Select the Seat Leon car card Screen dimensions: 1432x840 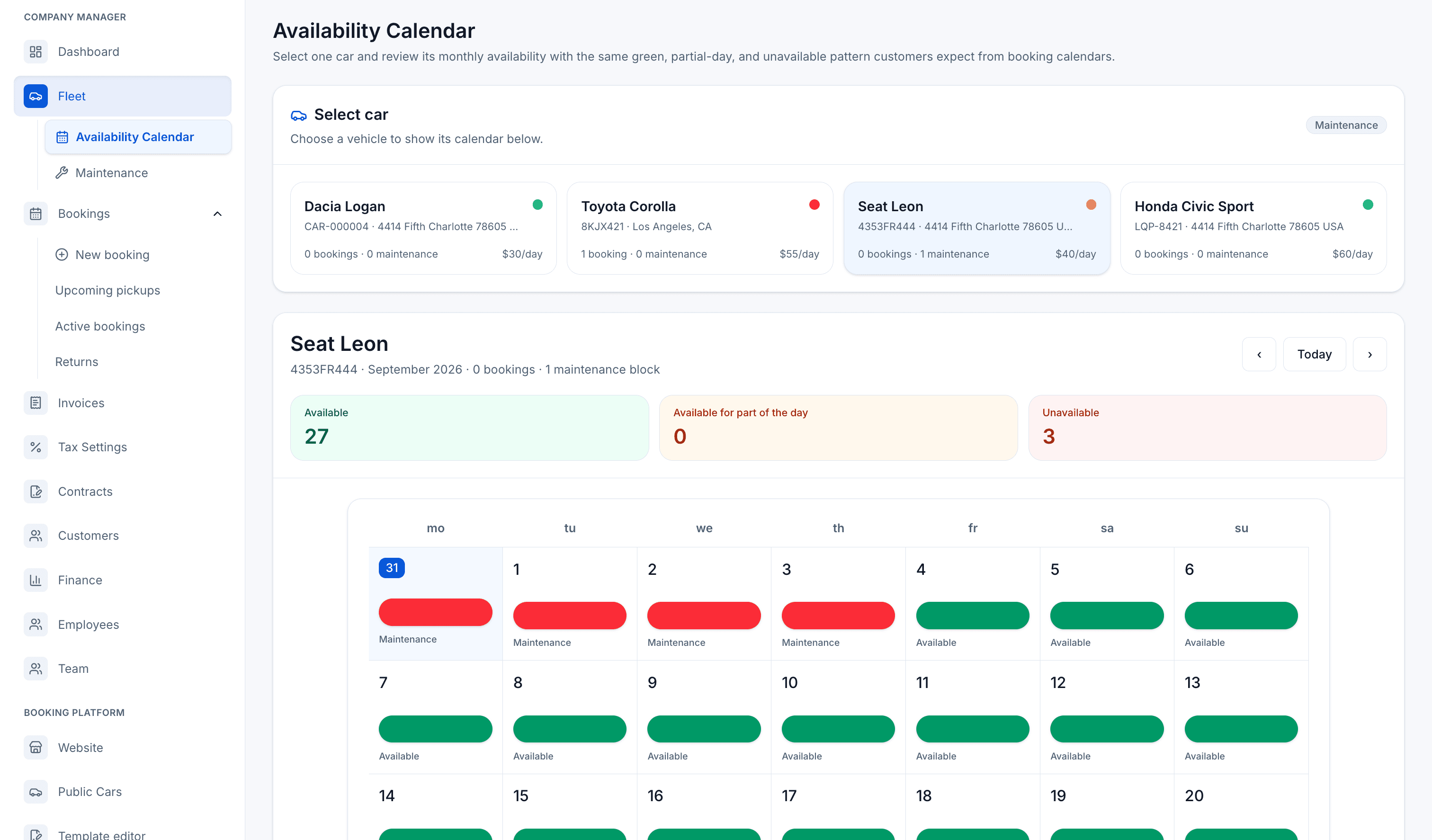tap(977, 229)
